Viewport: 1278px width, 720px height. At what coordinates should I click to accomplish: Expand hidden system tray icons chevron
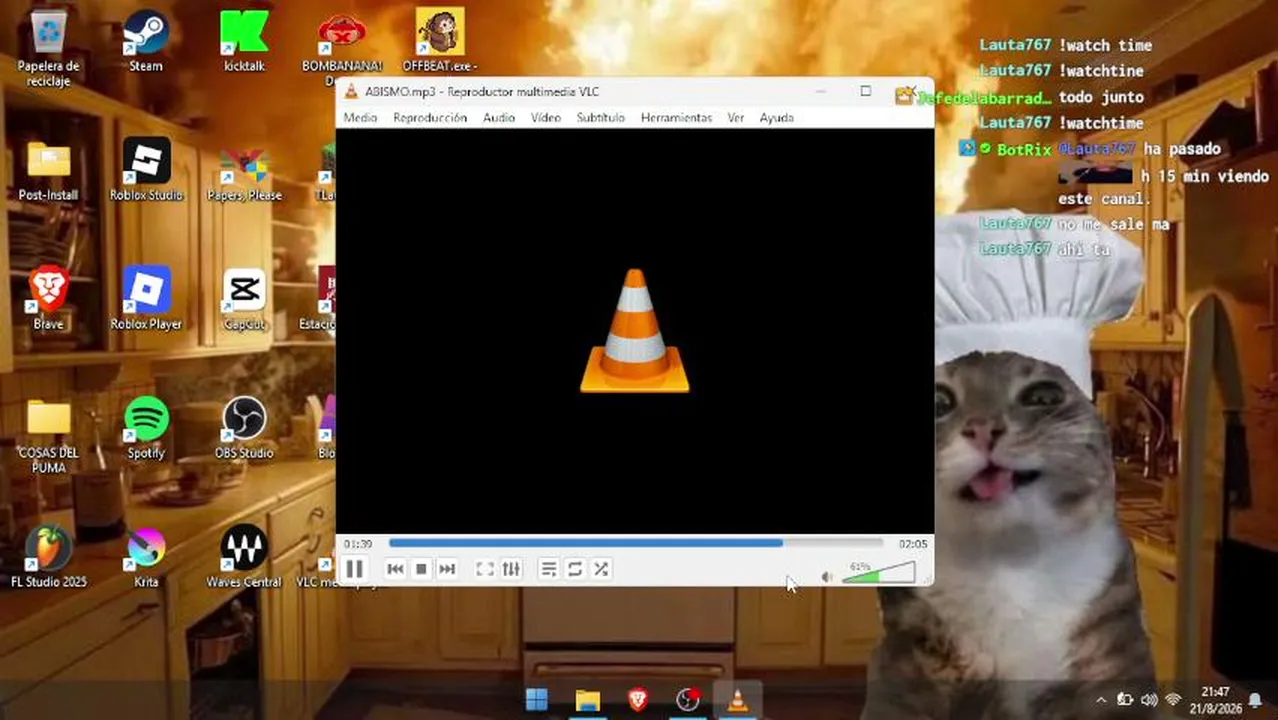tap(1101, 700)
